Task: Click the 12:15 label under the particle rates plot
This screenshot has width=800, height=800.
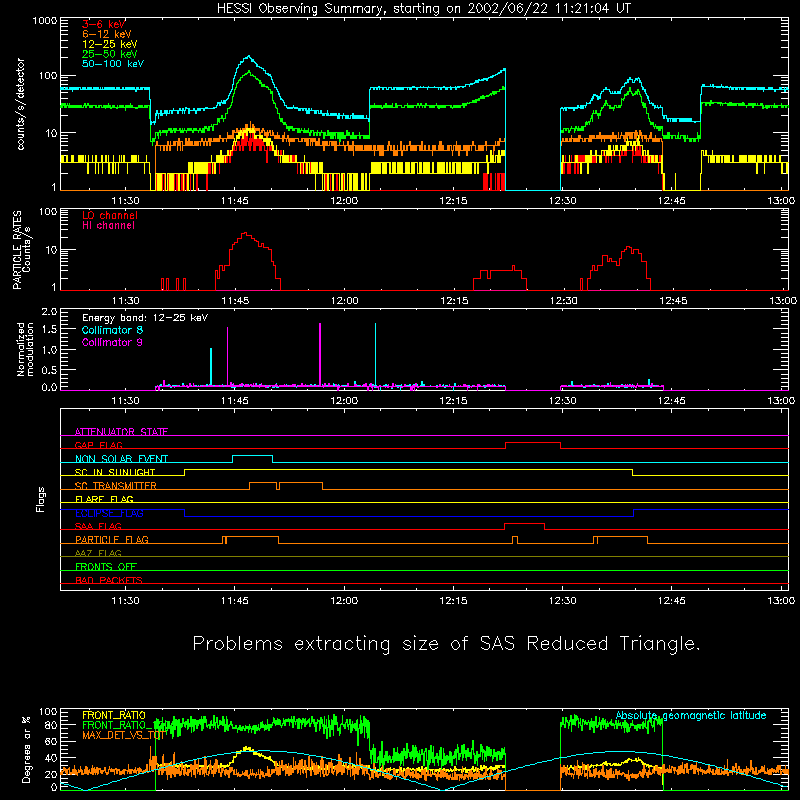Action: (x=454, y=301)
